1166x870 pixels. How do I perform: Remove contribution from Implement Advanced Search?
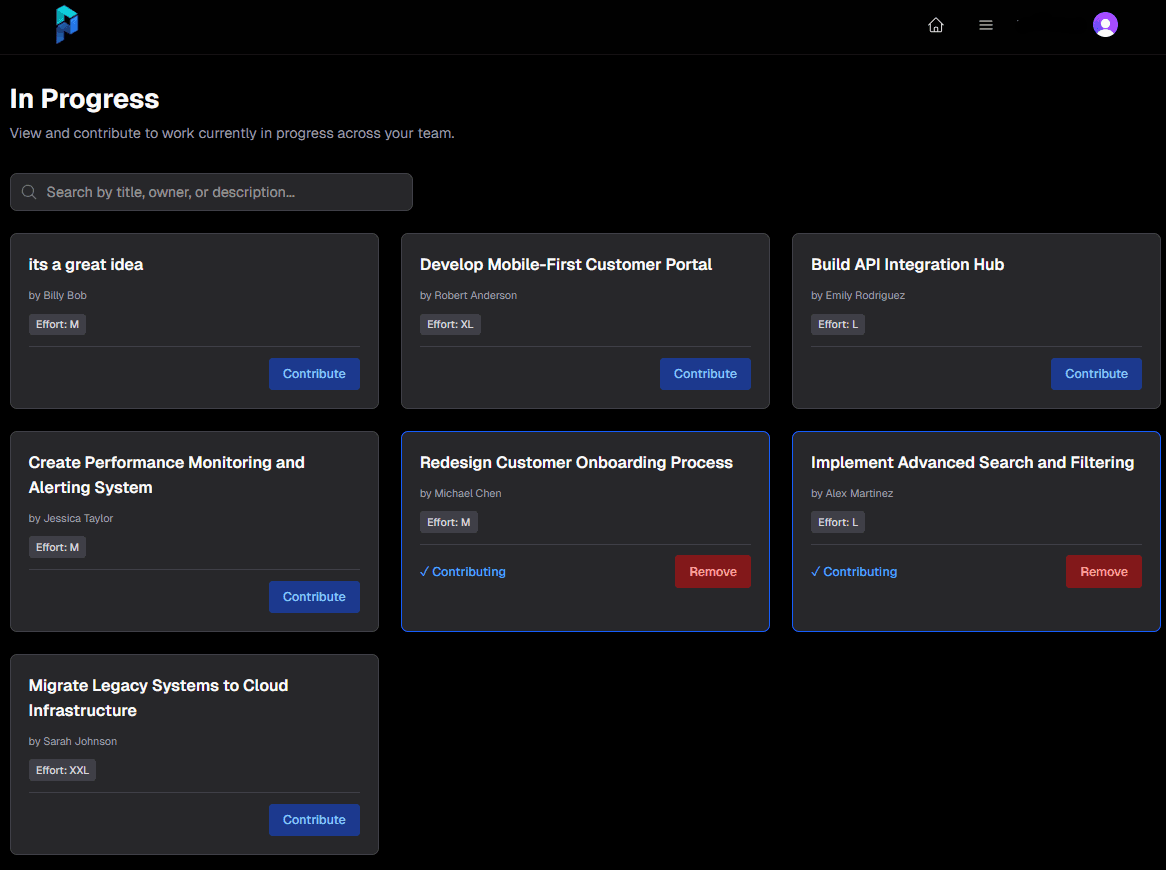[1104, 572]
